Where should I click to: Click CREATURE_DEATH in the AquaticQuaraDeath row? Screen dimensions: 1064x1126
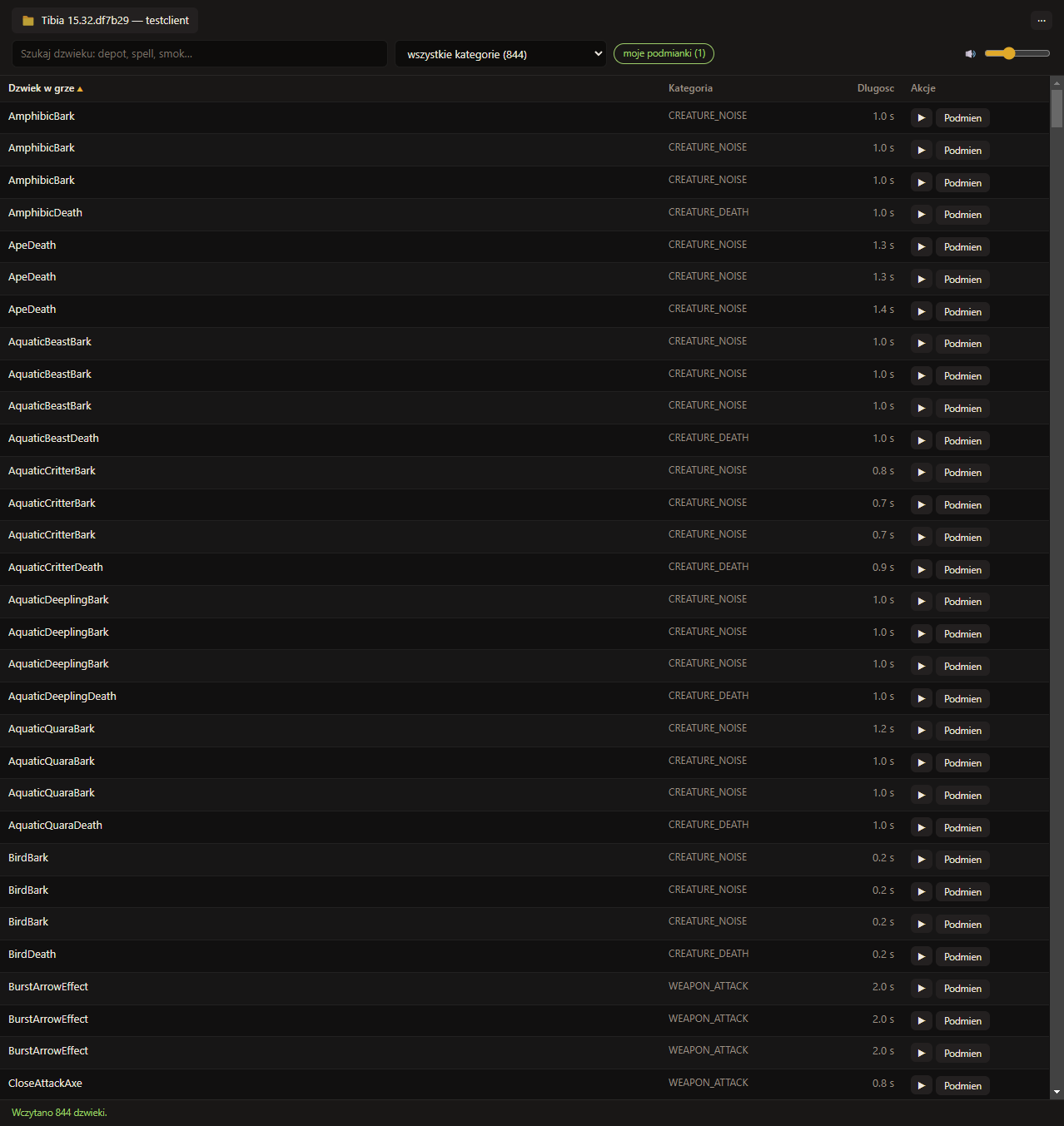point(709,825)
